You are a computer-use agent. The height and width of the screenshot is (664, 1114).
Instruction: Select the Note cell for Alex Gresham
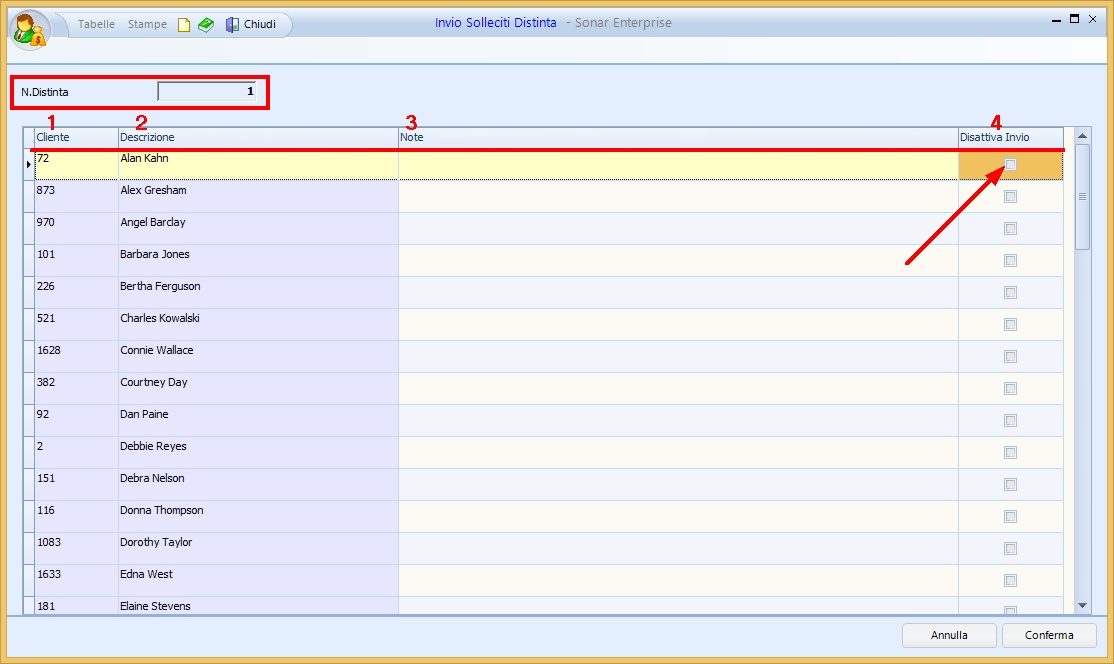click(x=677, y=196)
